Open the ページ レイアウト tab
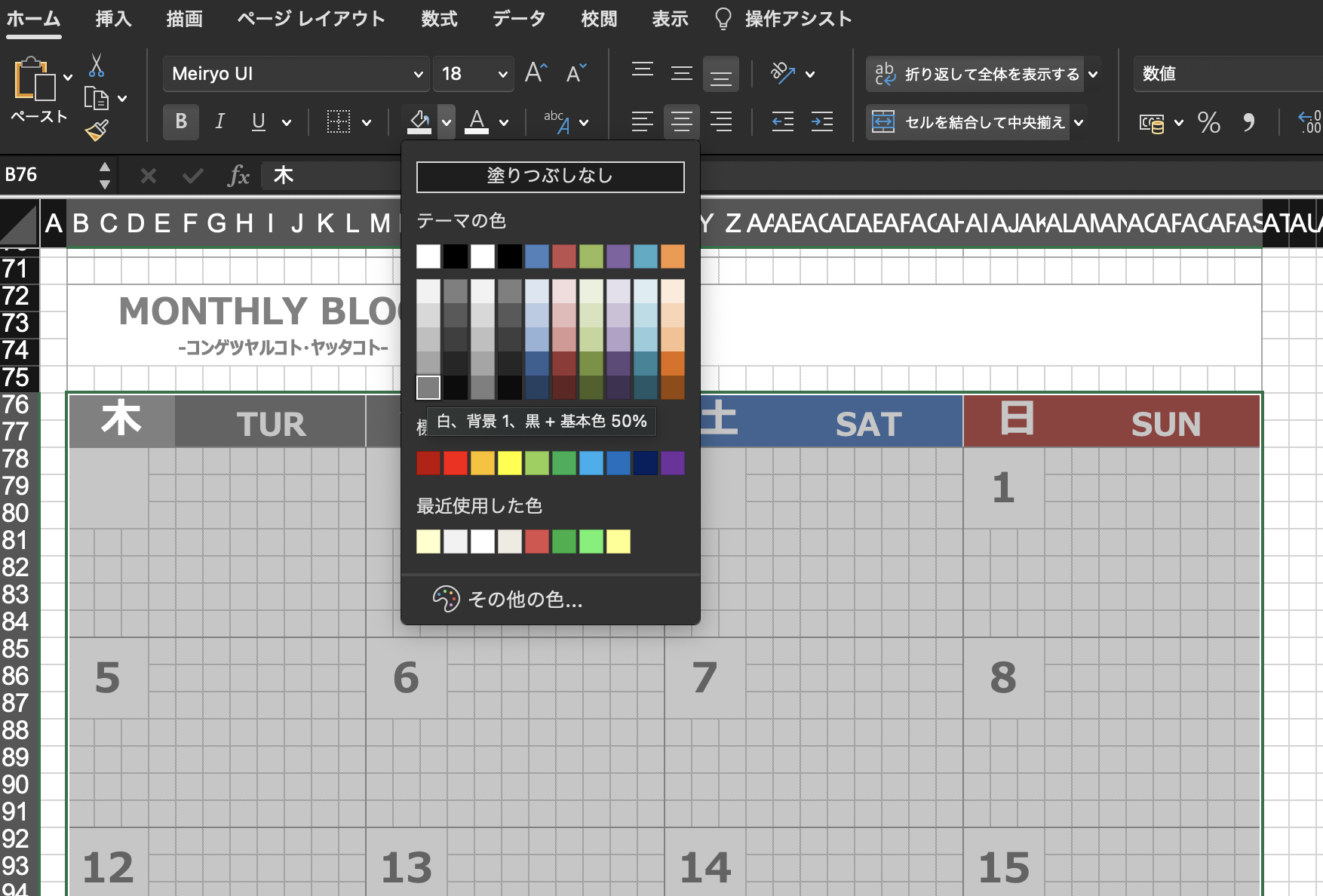The width and height of the screenshot is (1323, 896). tap(311, 19)
